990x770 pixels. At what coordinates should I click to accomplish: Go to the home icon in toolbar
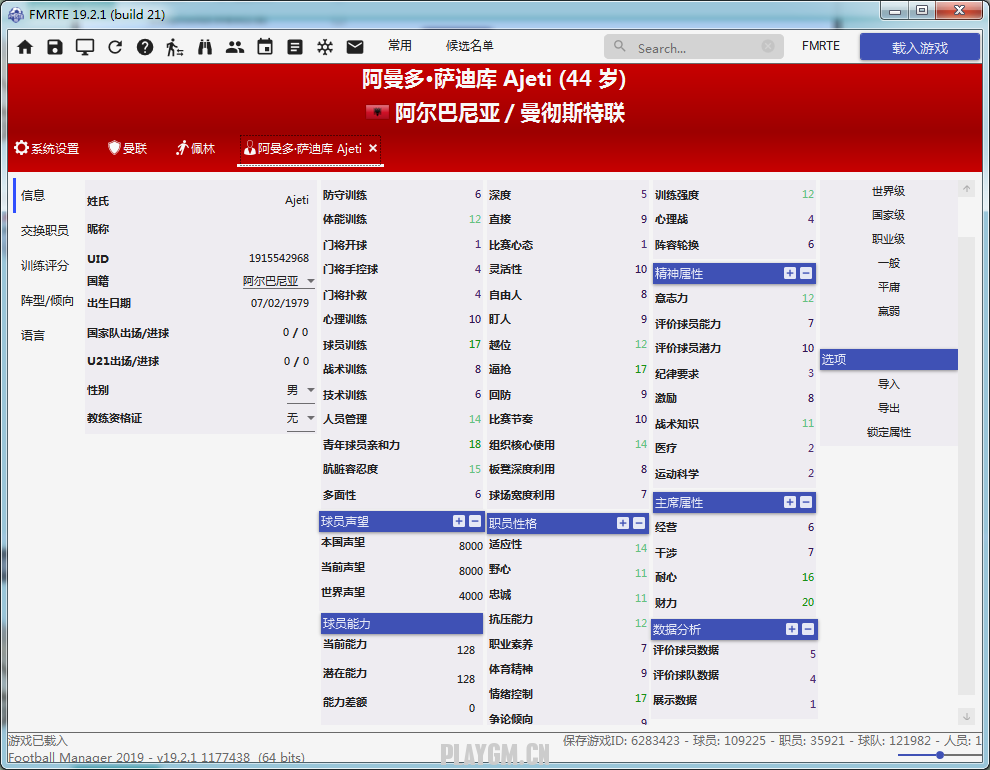(x=25, y=47)
